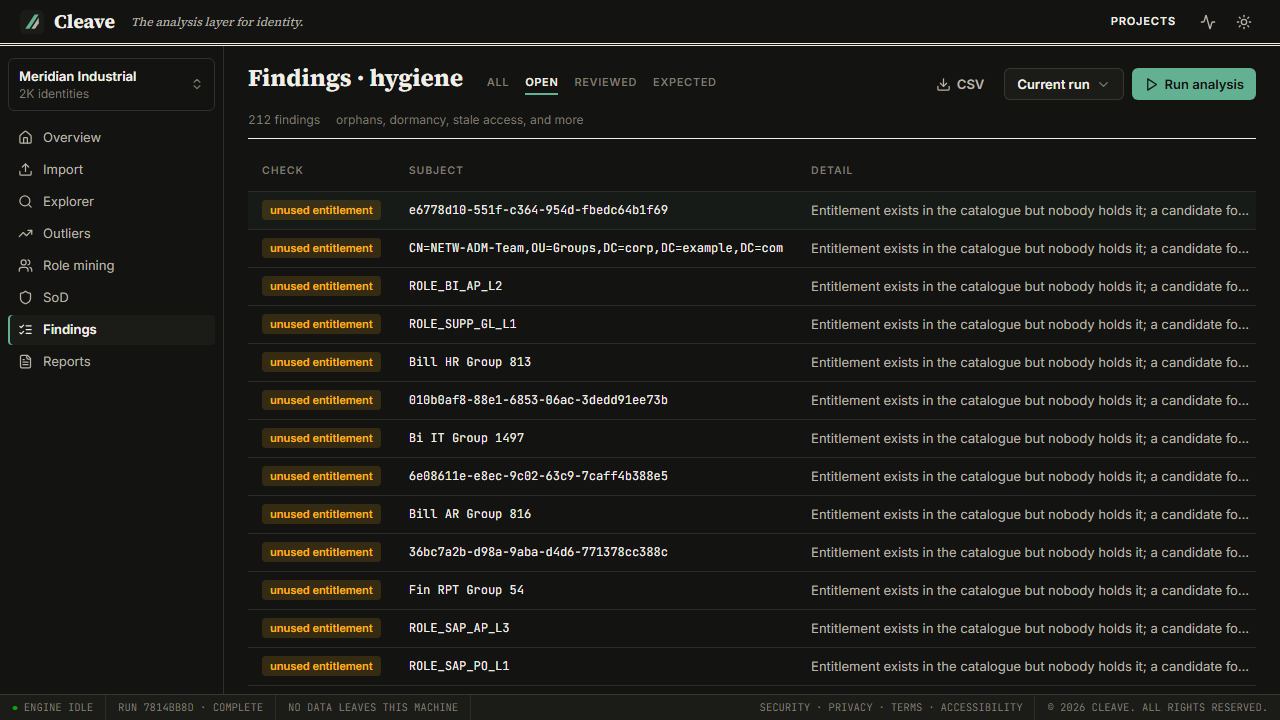Image resolution: width=1280 pixels, height=720 pixels.
Task: Expand the Meridian Industrial project switcher
Action: pyautogui.click(x=111, y=84)
